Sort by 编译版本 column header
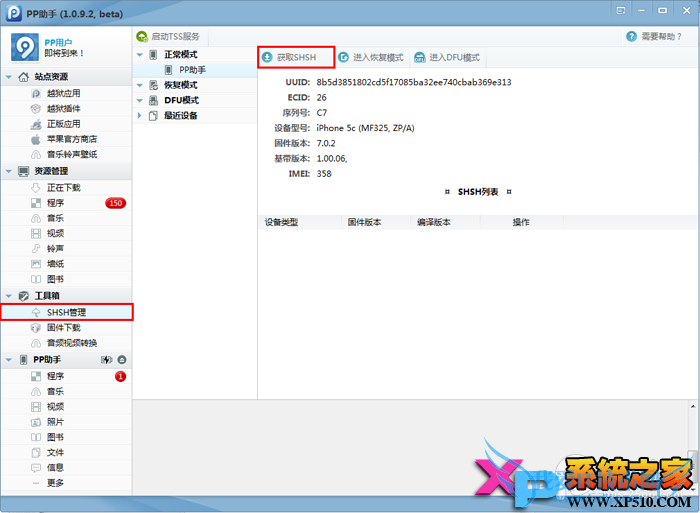This screenshot has width=700, height=513. pyautogui.click(x=446, y=222)
